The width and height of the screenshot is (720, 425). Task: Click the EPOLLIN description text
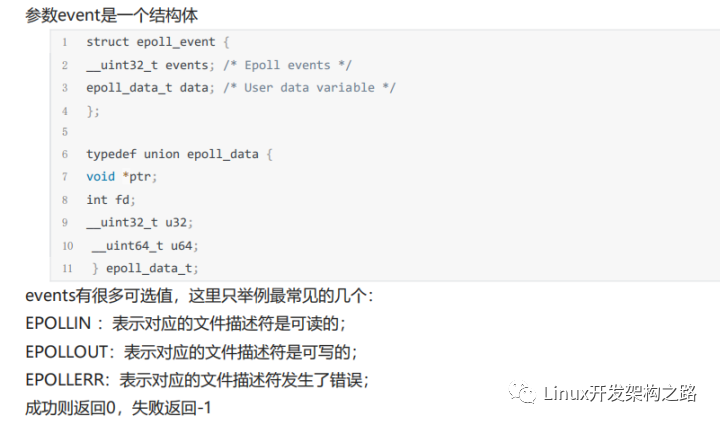(186, 324)
